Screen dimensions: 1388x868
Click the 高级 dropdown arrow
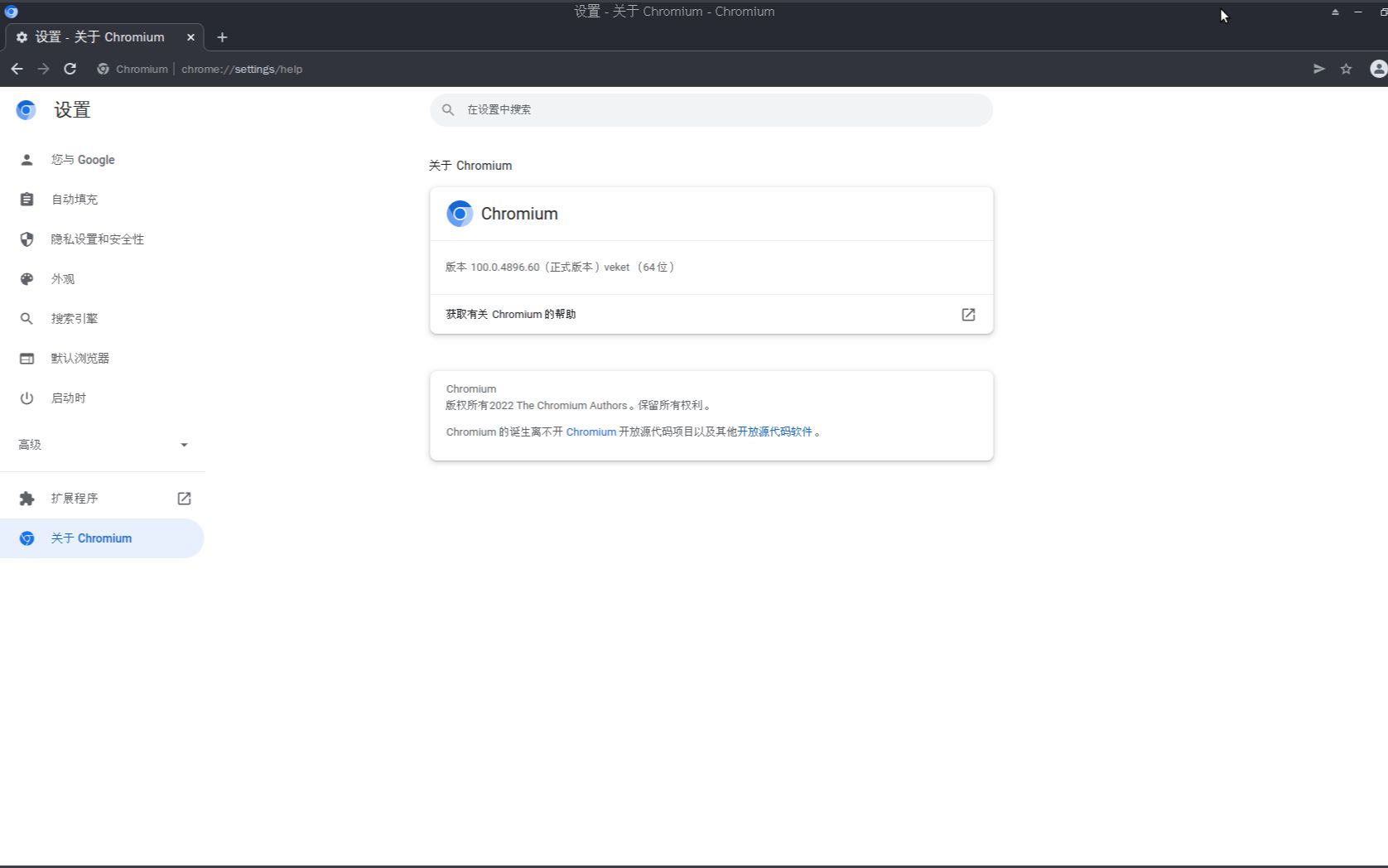tap(184, 445)
